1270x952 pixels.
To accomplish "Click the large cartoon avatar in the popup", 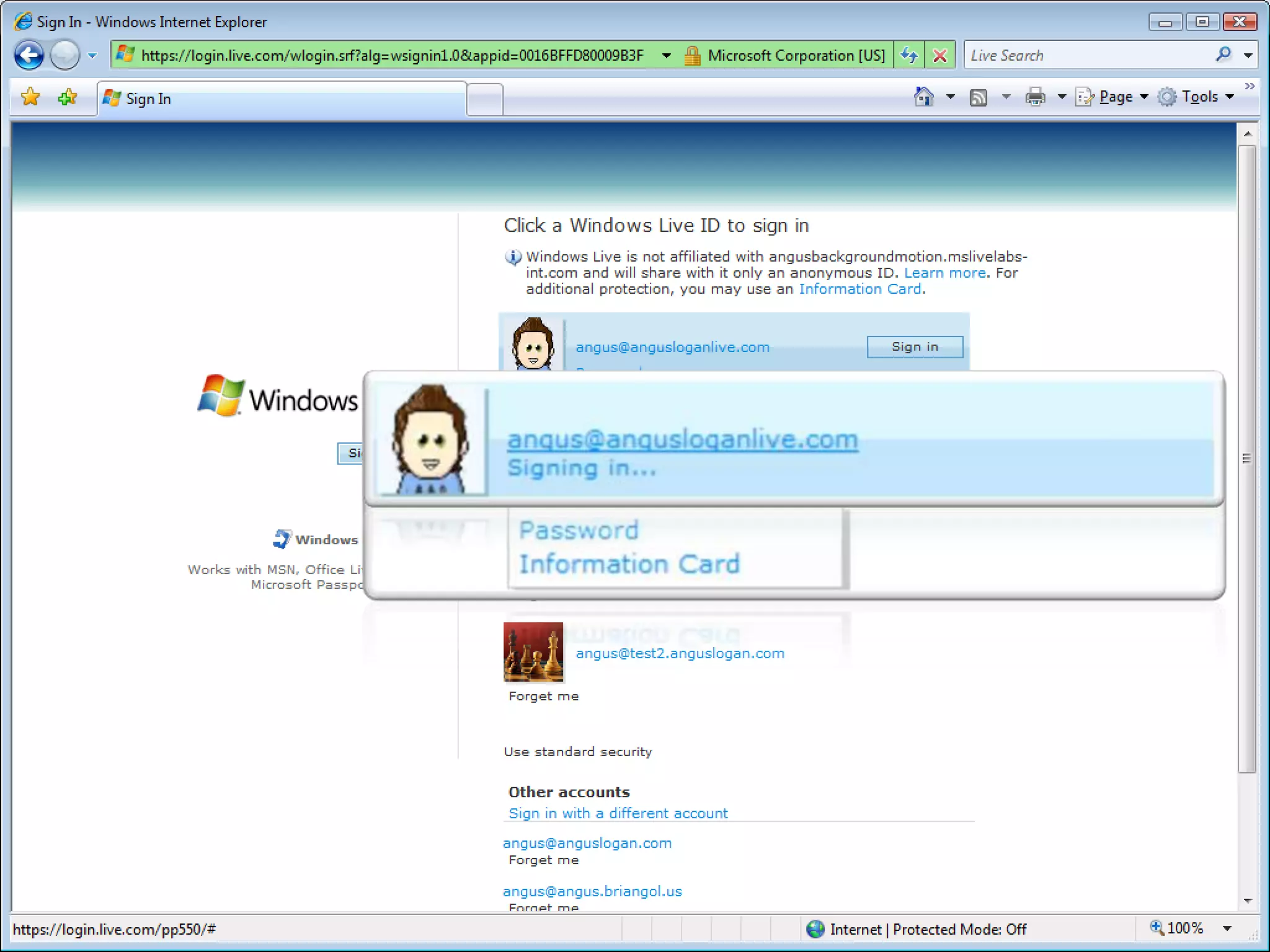I will pos(432,440).
